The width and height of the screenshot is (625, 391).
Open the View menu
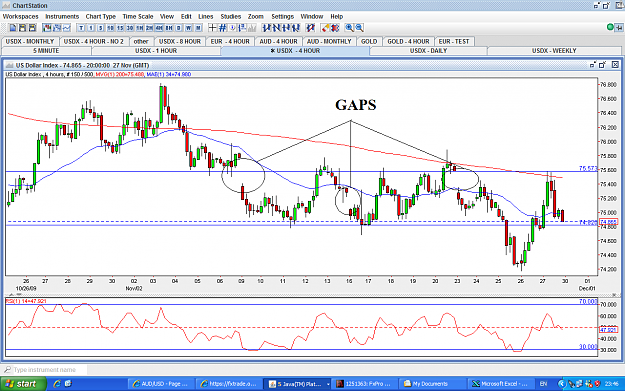tap(167, 16)
